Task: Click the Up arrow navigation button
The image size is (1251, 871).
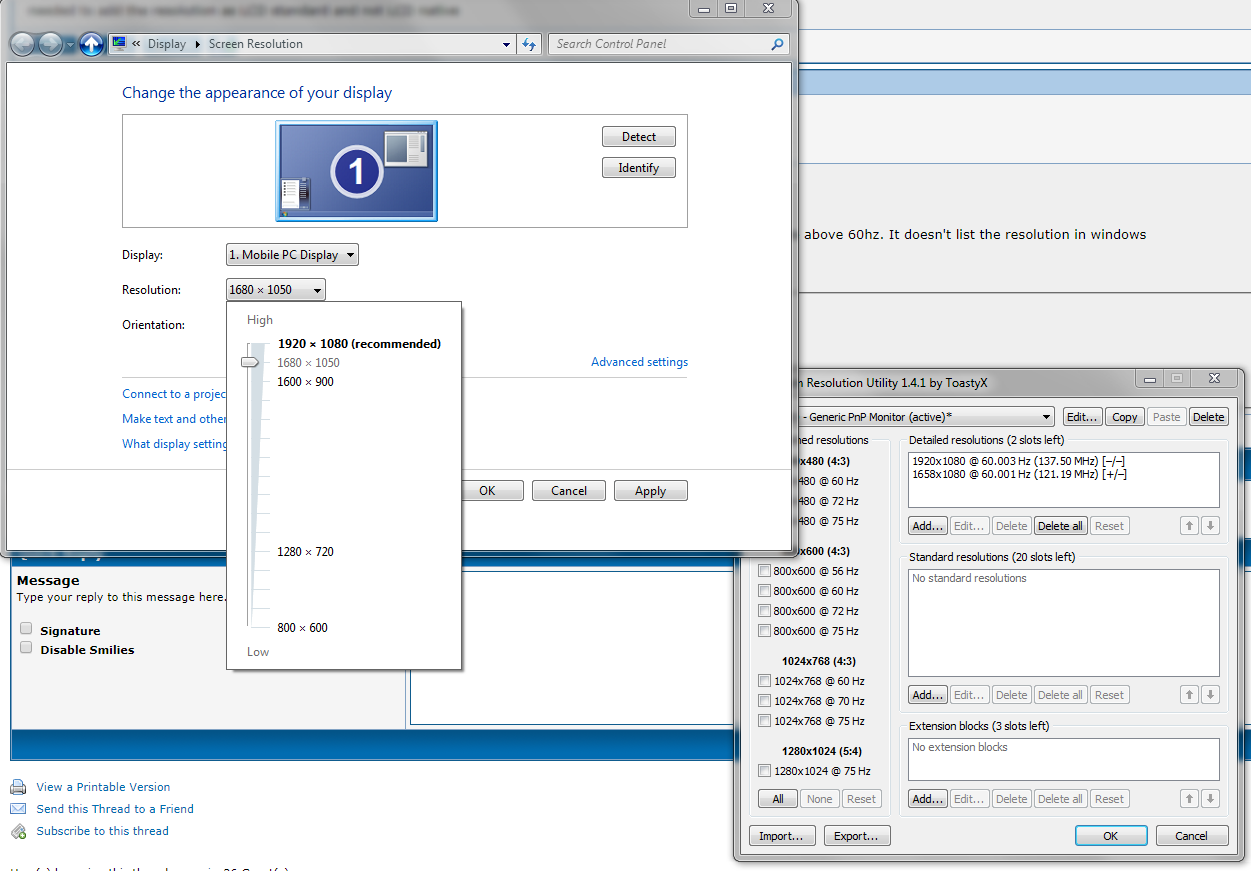Action: click(91, 44)
